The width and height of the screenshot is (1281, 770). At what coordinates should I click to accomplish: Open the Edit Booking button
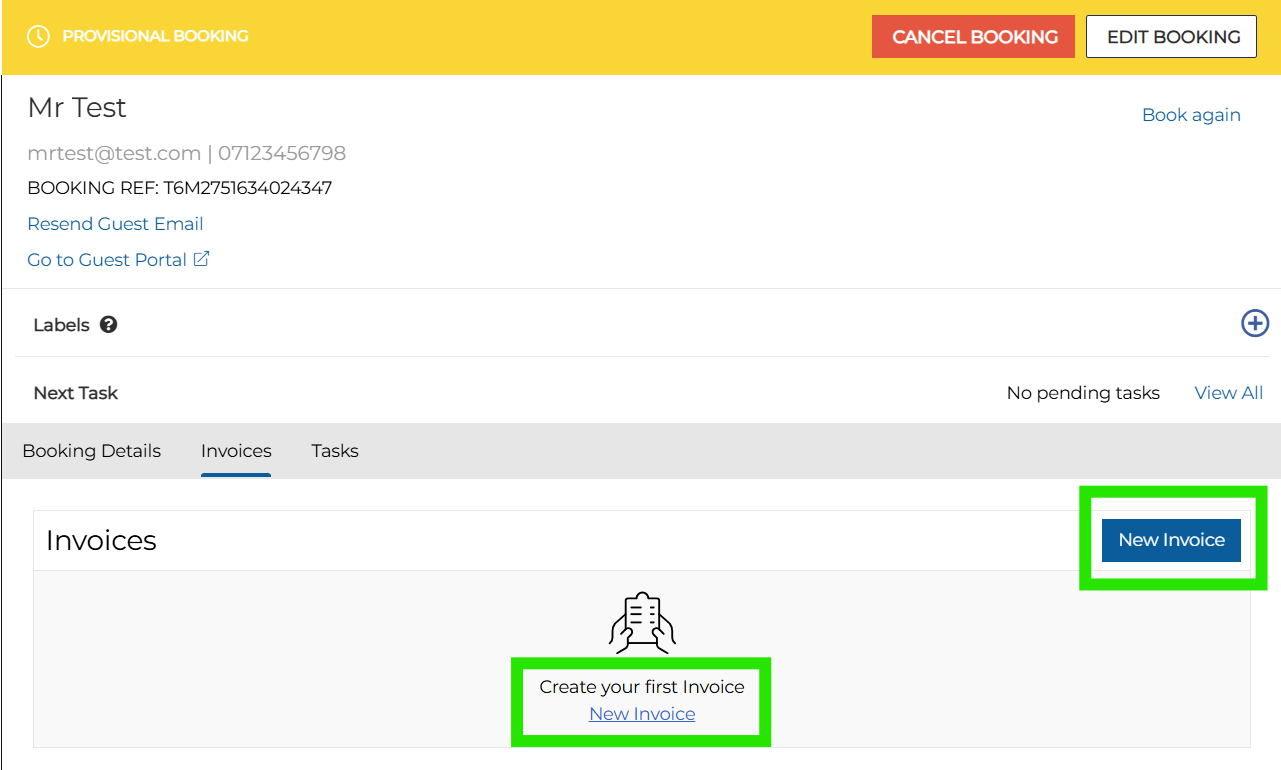pyautogui.click(x=1172, y=37)
